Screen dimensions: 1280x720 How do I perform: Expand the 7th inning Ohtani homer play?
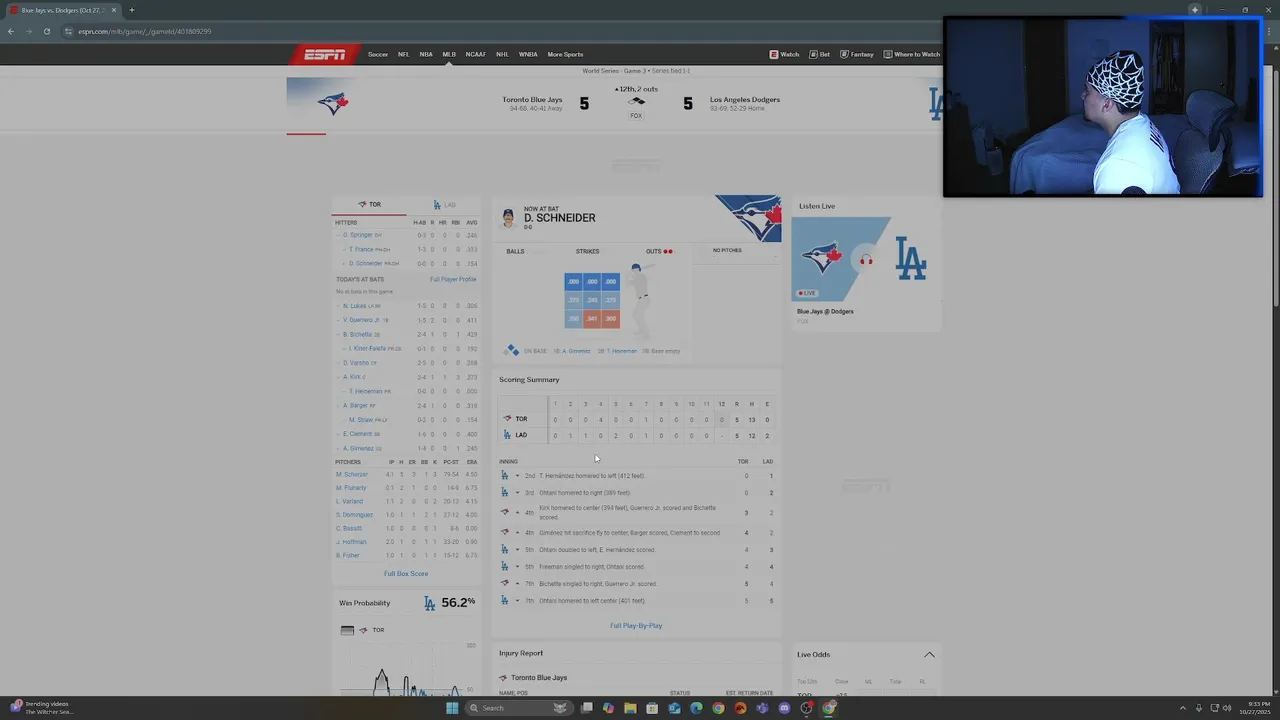tap(517, 601)
